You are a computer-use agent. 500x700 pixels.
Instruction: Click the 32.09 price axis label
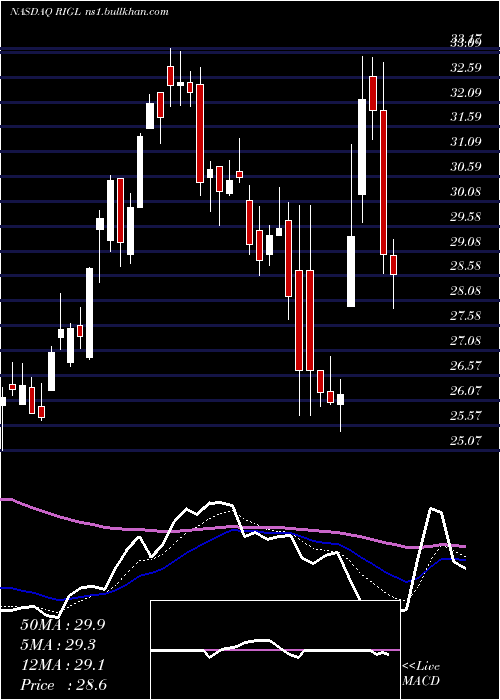[466, 93]
